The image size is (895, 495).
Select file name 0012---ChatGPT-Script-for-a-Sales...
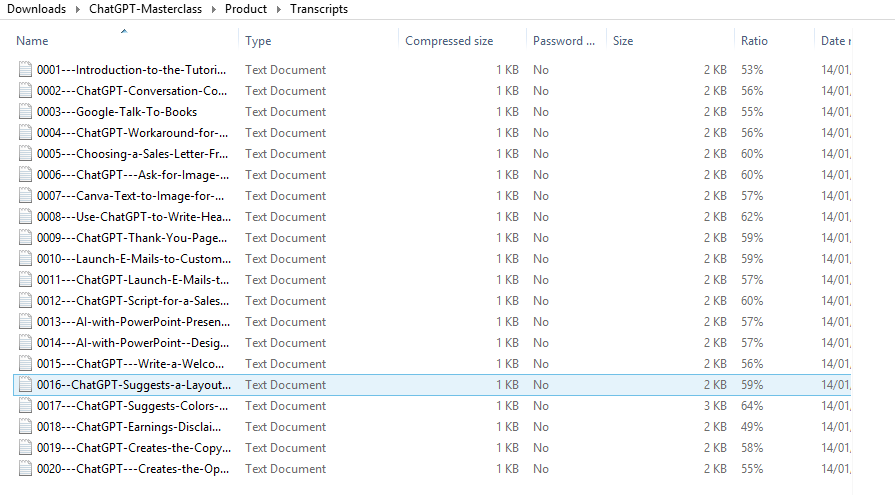click(x=133, y=301)
